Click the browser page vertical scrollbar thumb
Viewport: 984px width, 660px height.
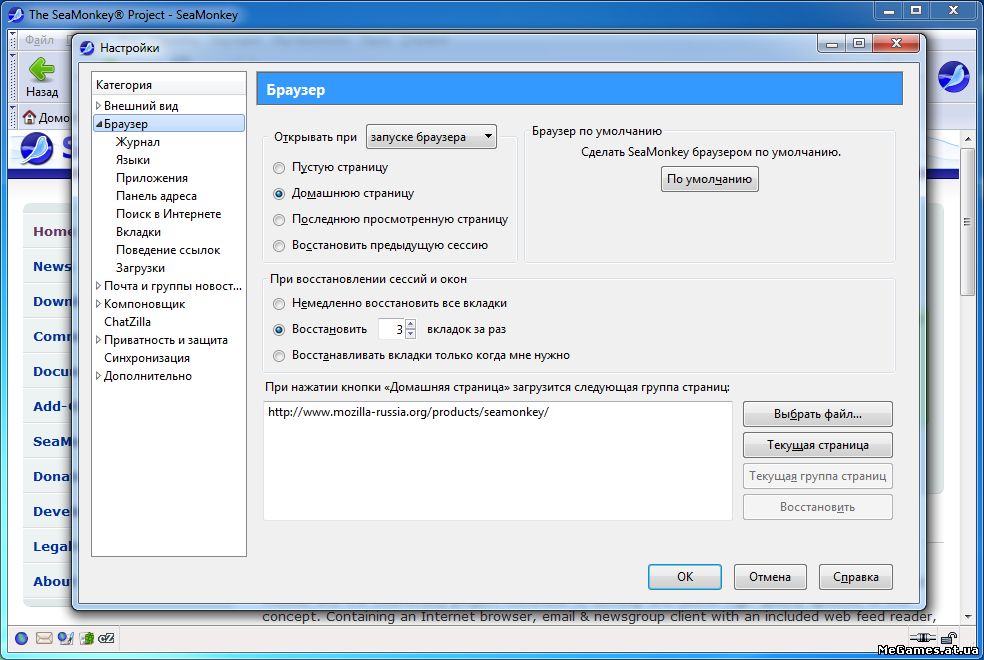tap(967, 222)
